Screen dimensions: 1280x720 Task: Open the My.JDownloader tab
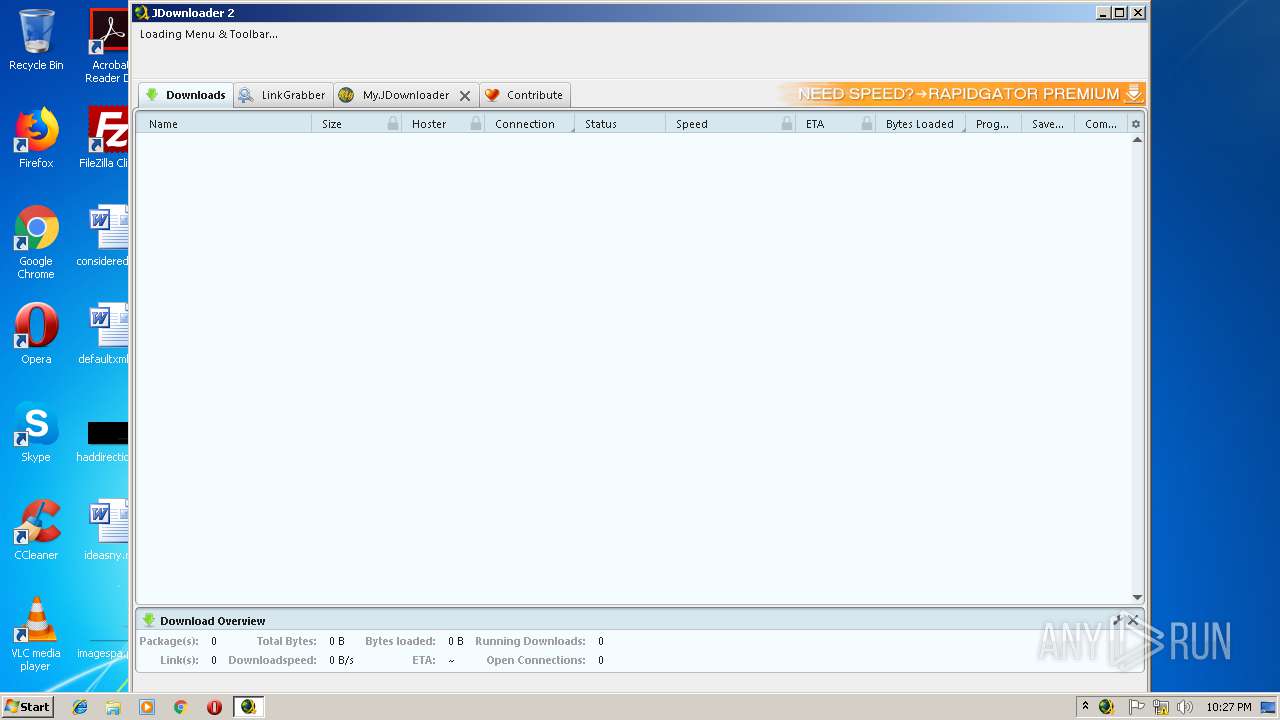pyautogui.click(x=396, y=95)
